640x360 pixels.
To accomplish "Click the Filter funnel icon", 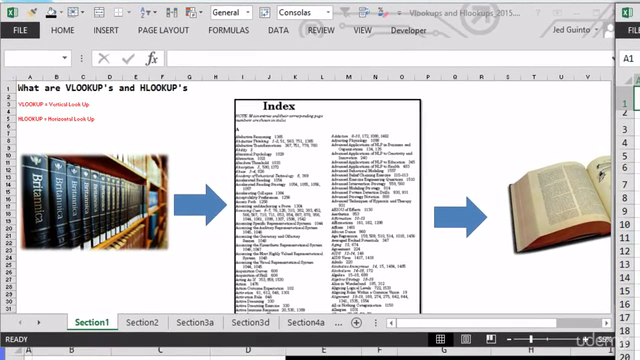I will click(x=345, y=12).
